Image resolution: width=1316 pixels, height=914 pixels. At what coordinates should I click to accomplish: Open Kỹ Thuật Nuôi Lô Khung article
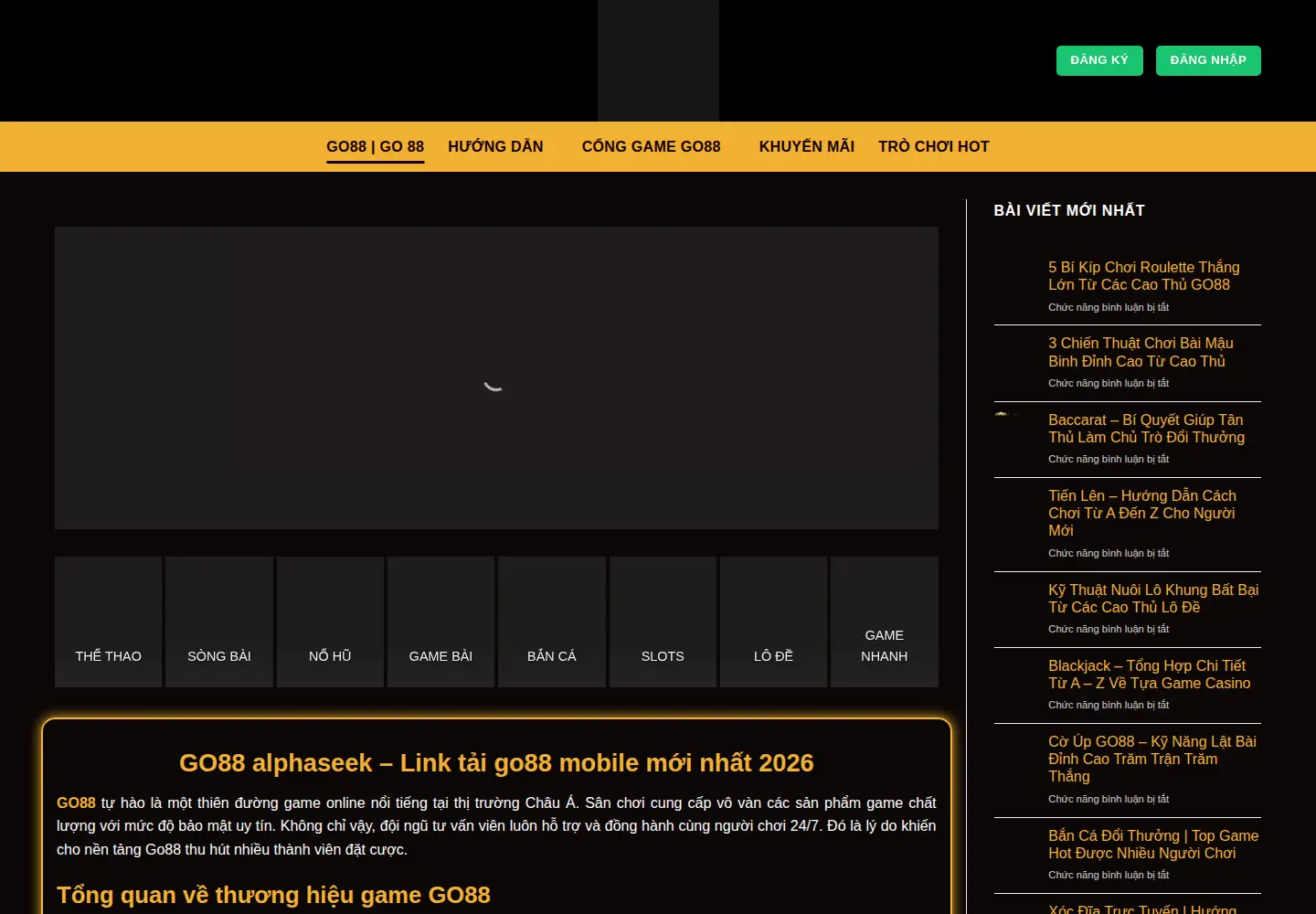click(x=1153, y=599)
